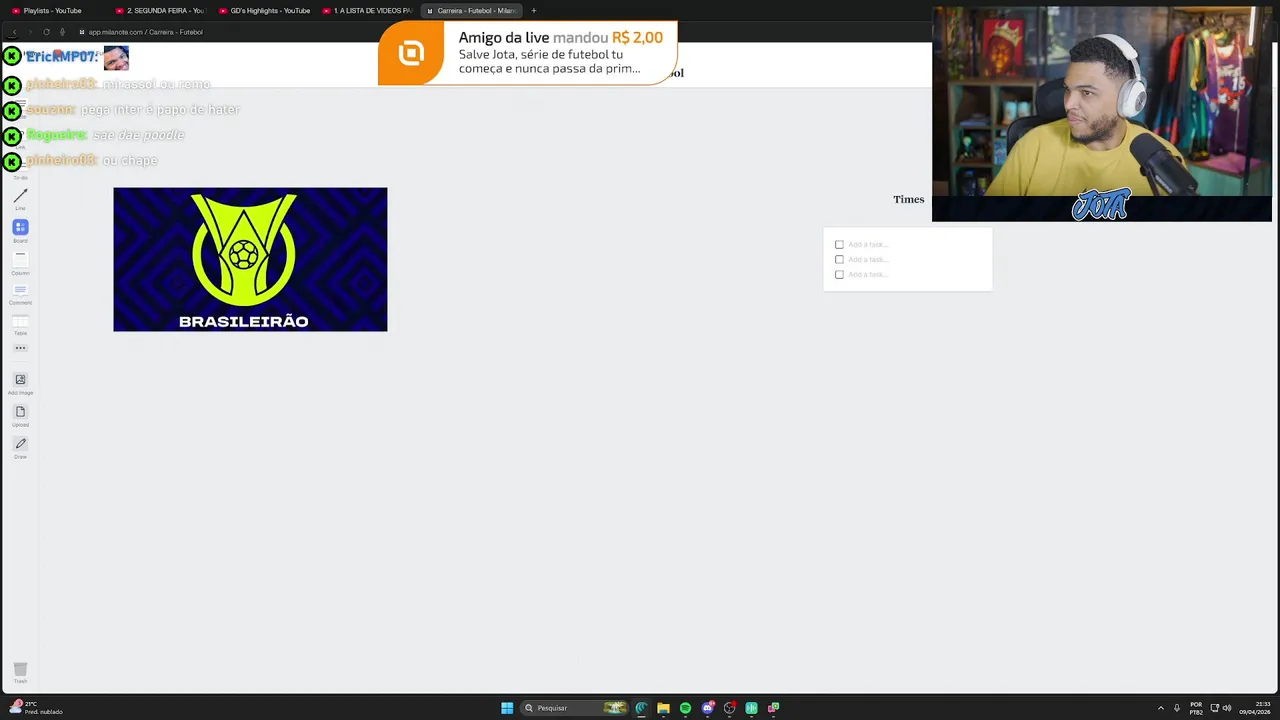Viewport: 1280px width, 720px height.
Task: Open the volume control in system tray
Action: [1227, 708]
